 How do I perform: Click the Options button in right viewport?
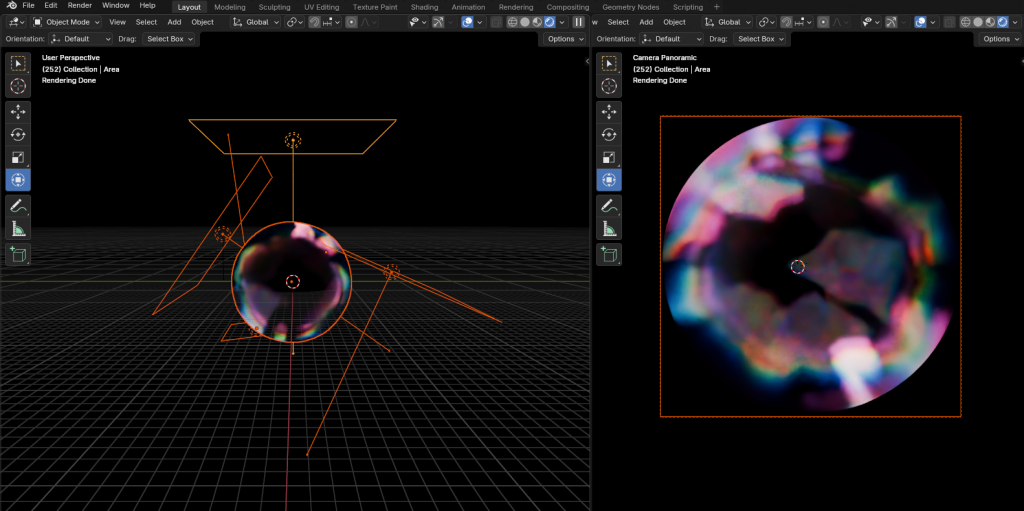(x=1000, y=39)
